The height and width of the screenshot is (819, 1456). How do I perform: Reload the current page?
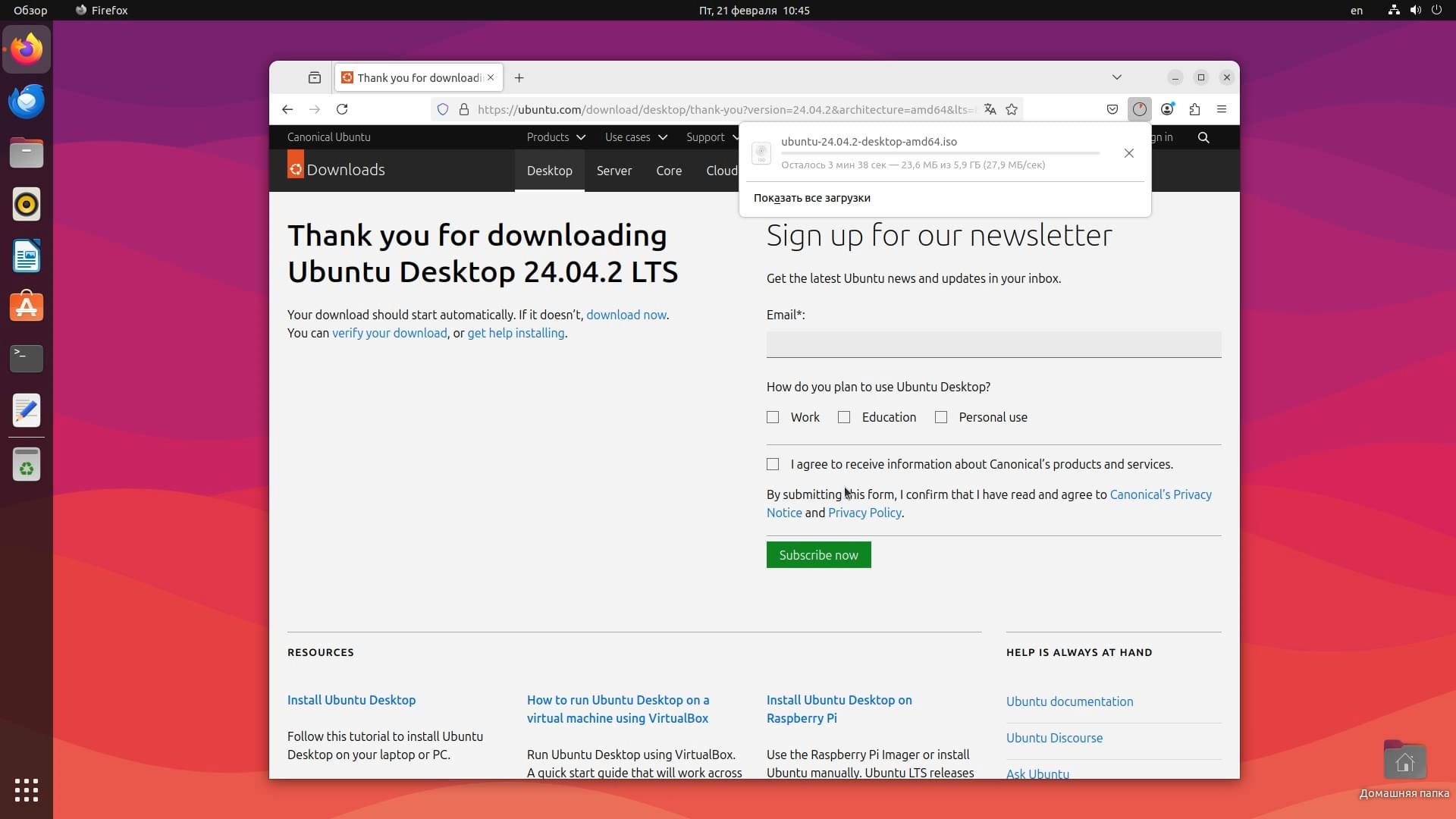[x=342, y=109]
